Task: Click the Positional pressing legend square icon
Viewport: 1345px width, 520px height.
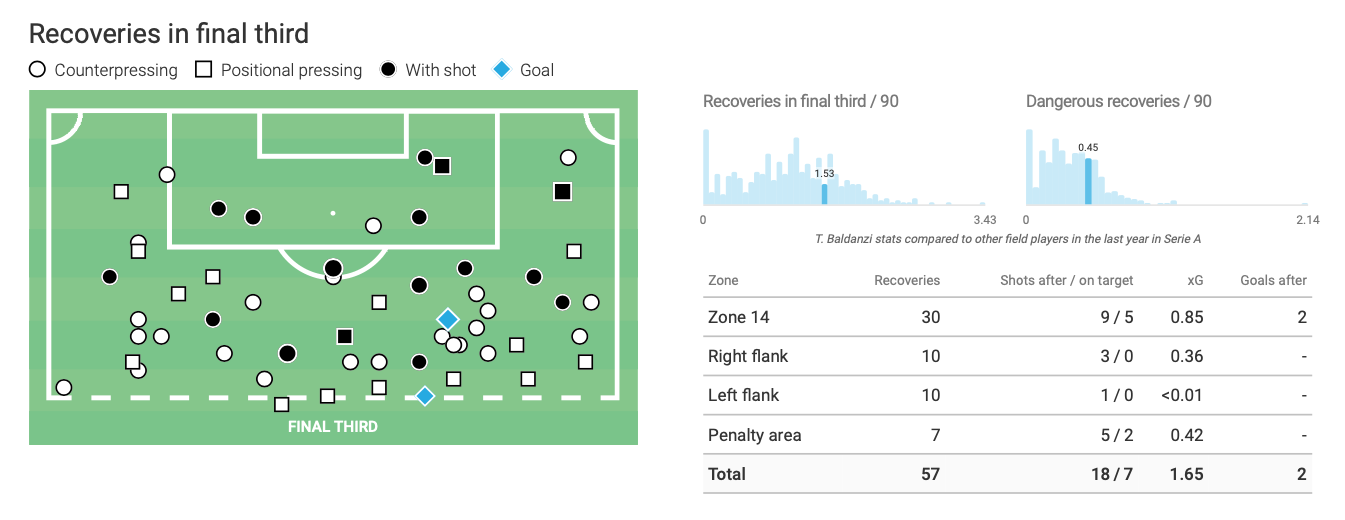Action: (x=204, y=70)
